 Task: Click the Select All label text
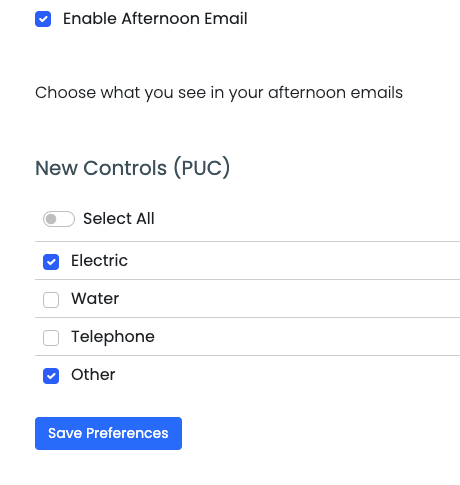pos(119,219)
